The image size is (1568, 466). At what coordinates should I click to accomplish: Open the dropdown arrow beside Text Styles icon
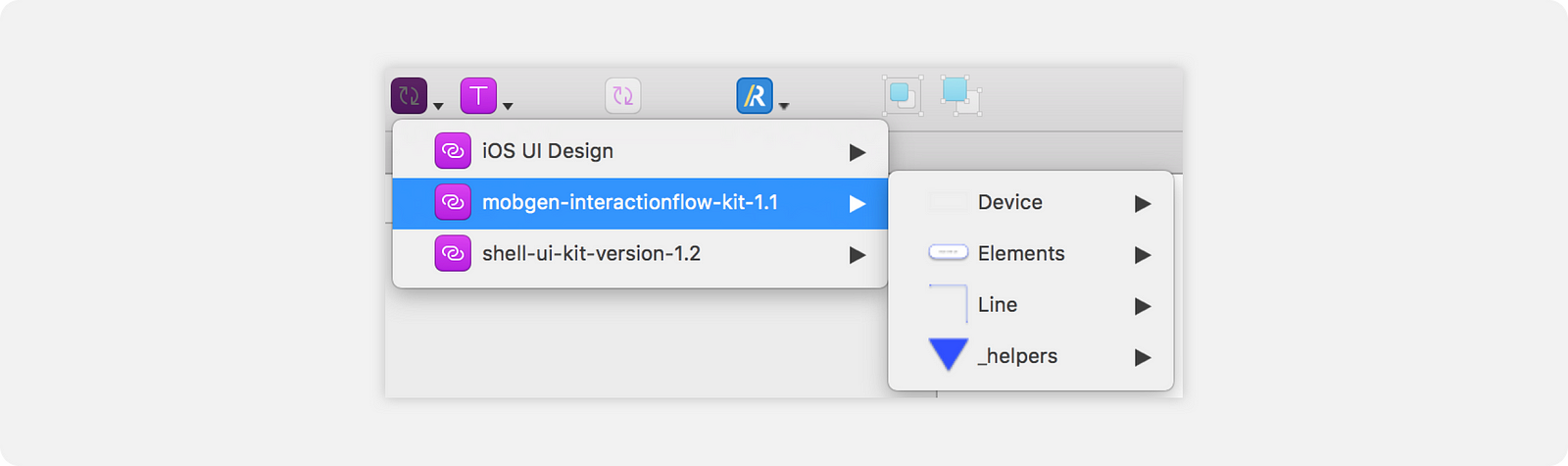[508, 106]
